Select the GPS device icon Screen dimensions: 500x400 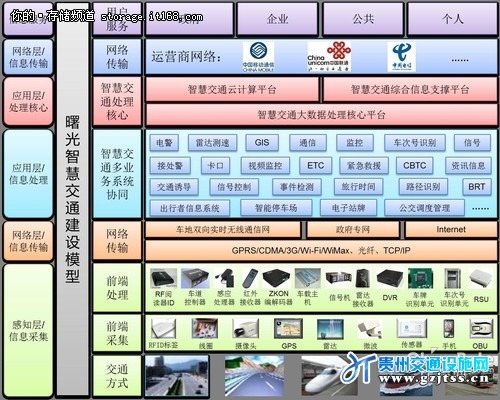288,329
